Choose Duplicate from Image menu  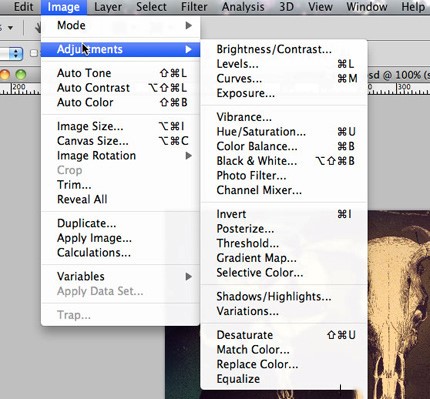pyautogui.click(x=121, y=223)
